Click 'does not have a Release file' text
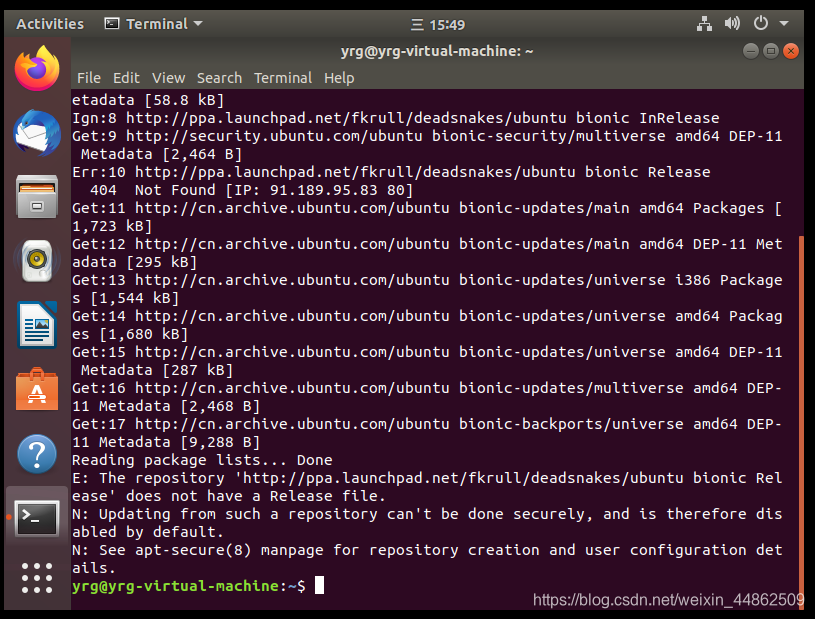Image resolution: width=815 pixels, height=619 pixels. tap(255, 496)
